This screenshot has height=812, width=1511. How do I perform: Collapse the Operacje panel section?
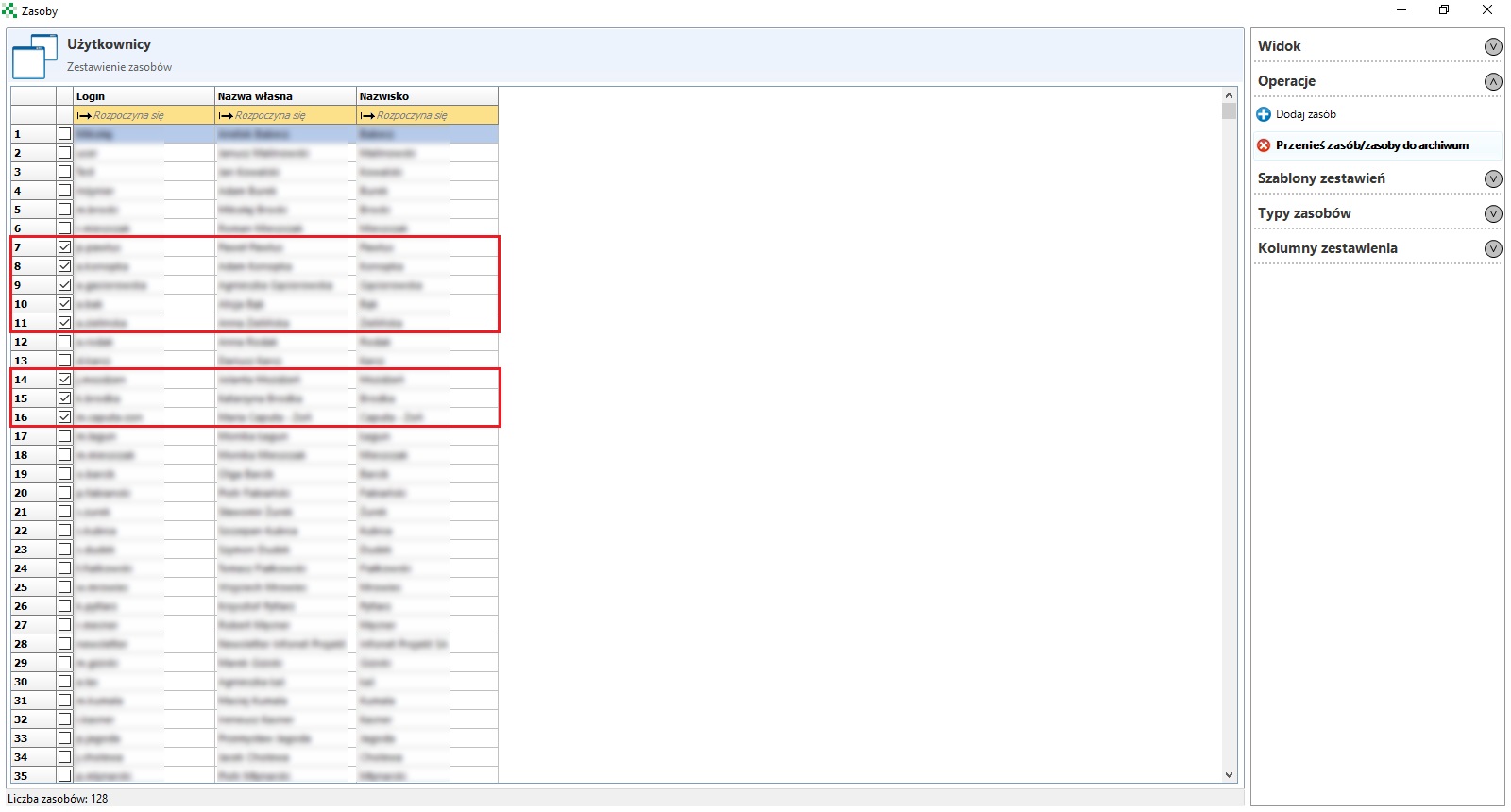coord(1493,81)
